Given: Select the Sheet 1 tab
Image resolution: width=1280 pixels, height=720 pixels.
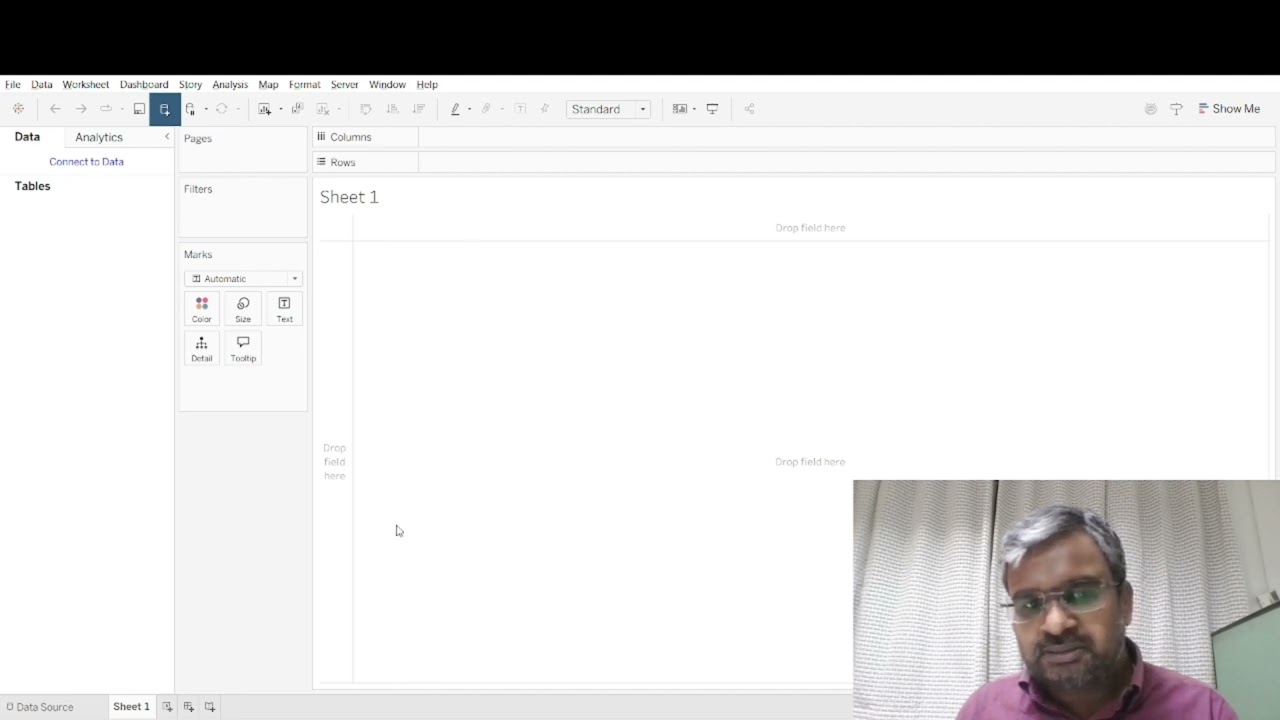Looking at the screenshot, I should coord(131,707).
